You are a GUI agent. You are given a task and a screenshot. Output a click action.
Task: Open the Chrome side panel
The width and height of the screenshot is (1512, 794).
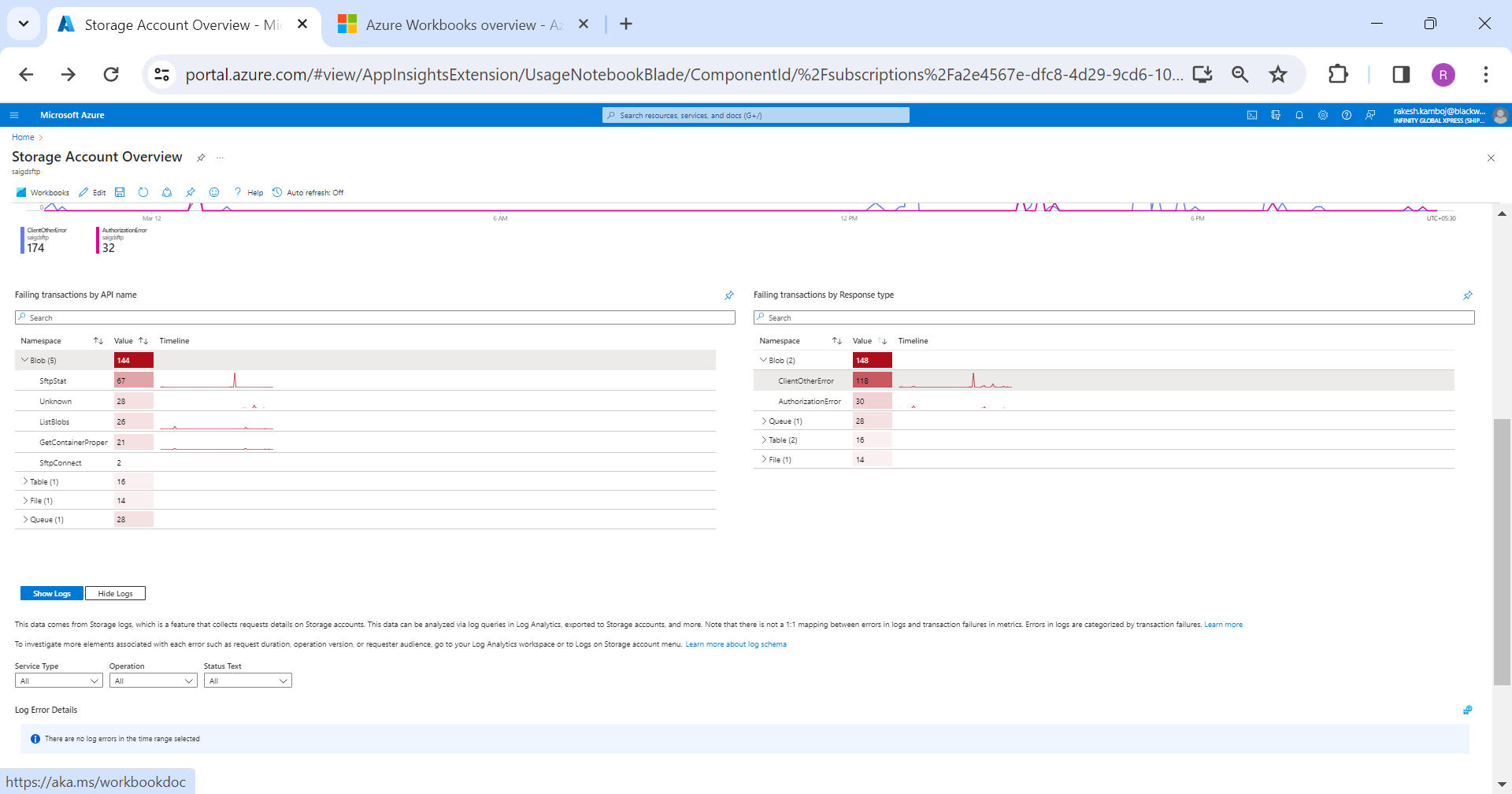pyautogui.click(x=1401, y=74)
